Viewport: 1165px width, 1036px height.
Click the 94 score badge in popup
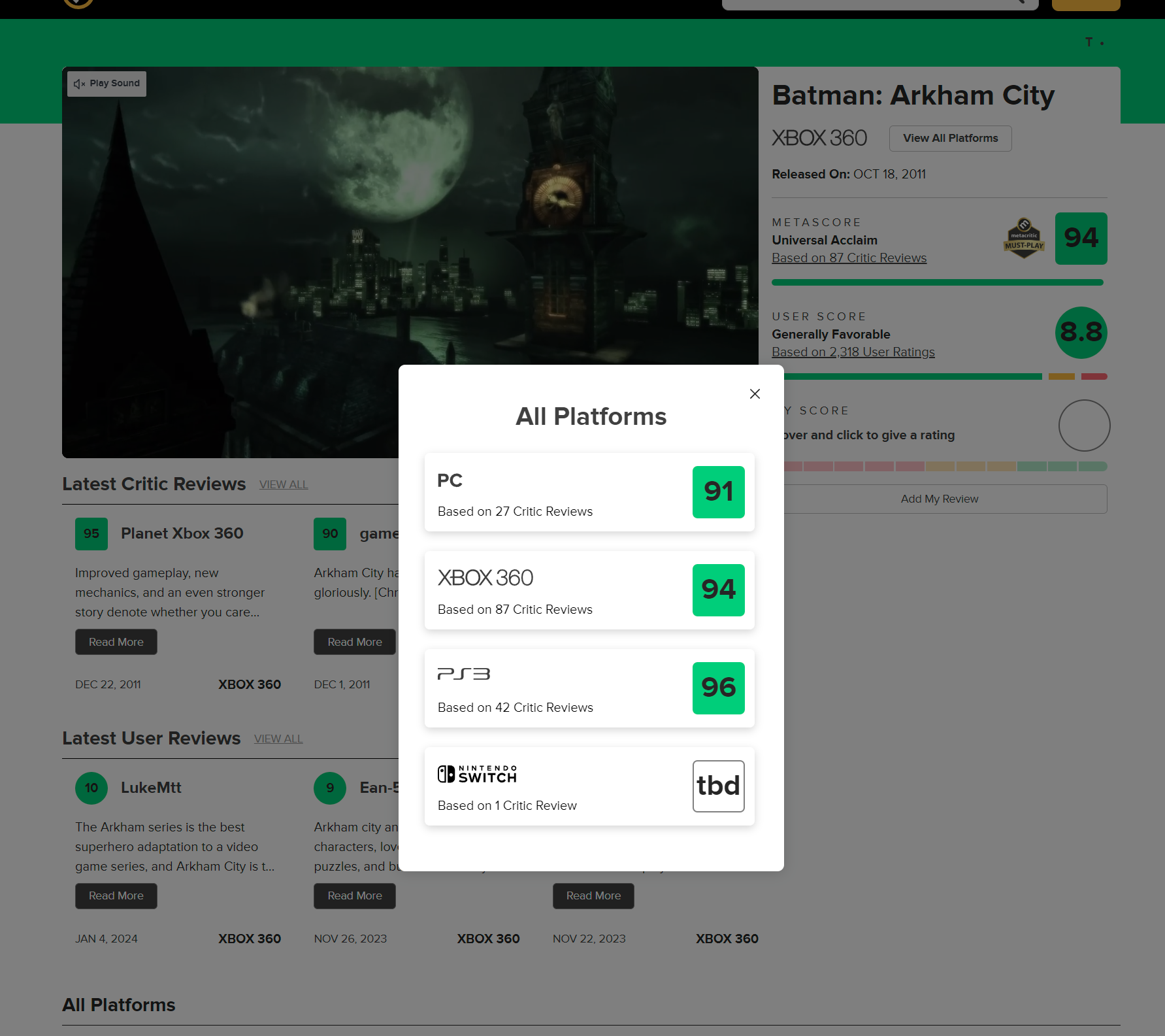[718, 590]
